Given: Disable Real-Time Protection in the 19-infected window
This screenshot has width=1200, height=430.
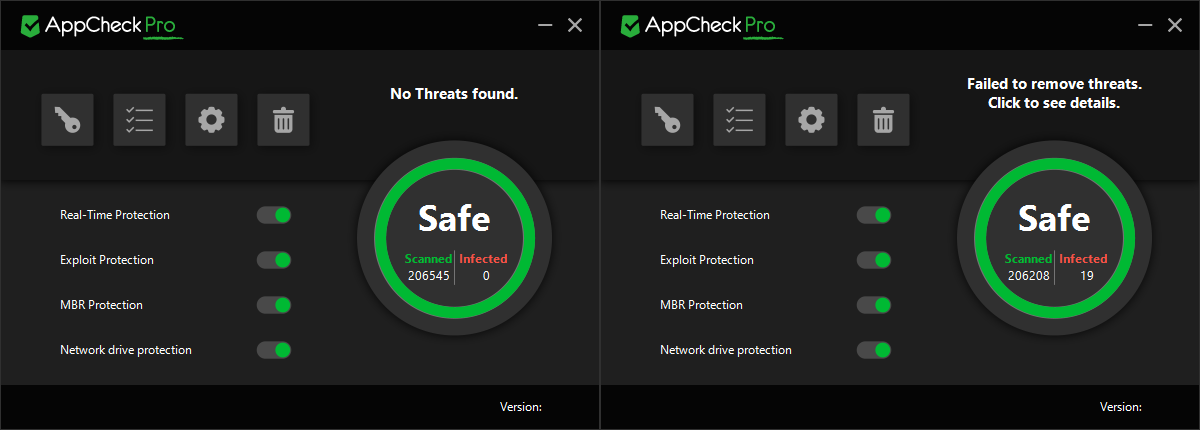Looking at the screenshot, I should pos(874,215).
